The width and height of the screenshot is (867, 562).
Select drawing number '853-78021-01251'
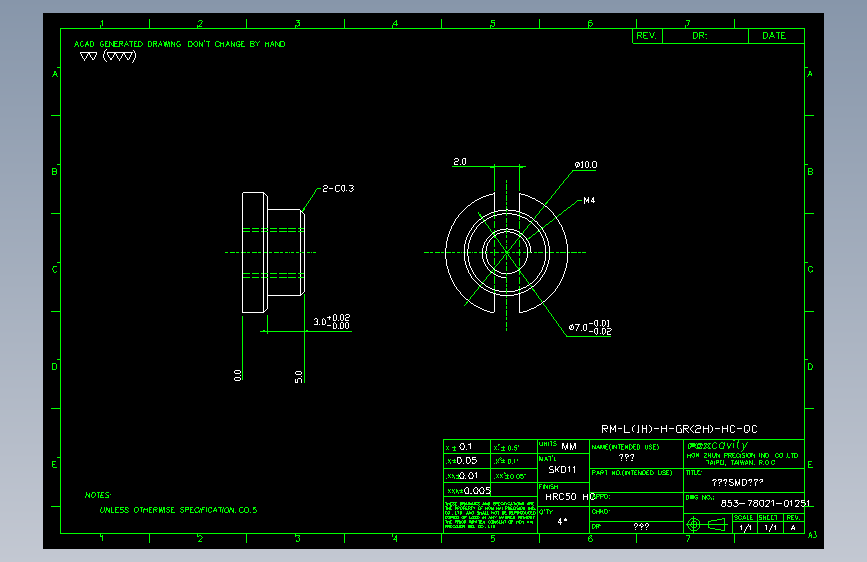coord(765,503)
